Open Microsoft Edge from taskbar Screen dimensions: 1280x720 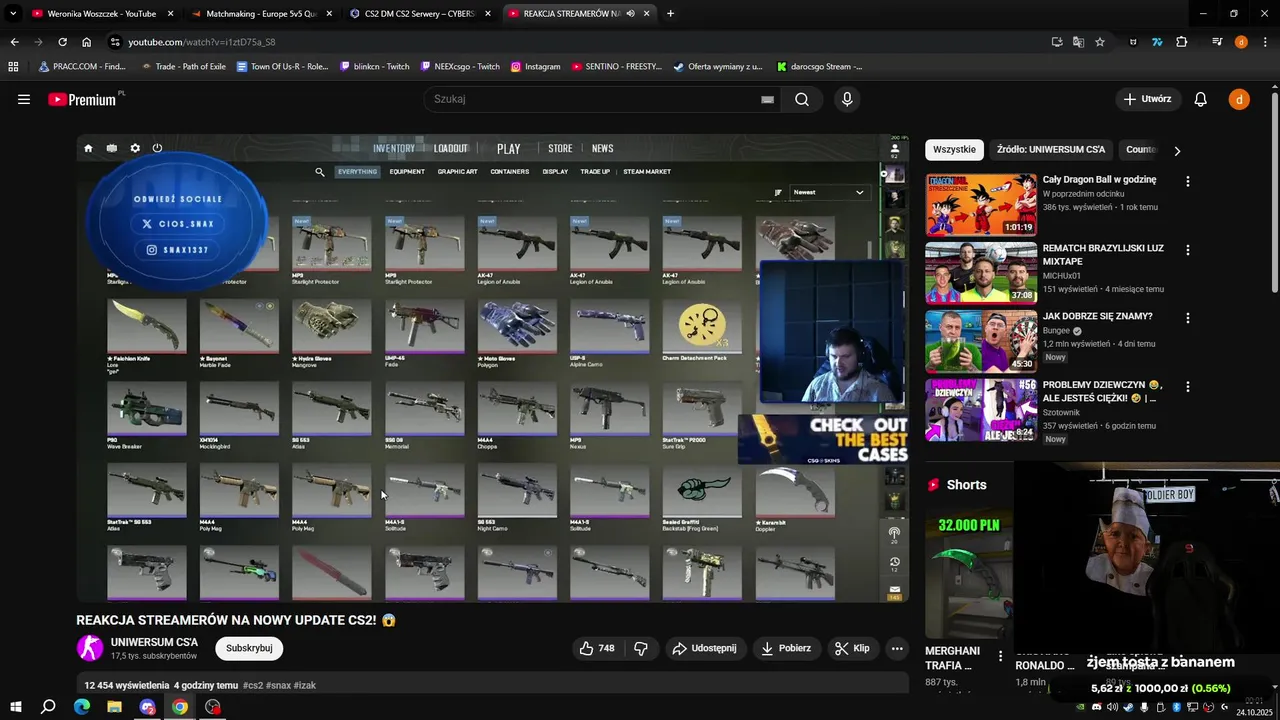(x=82, y=707)
